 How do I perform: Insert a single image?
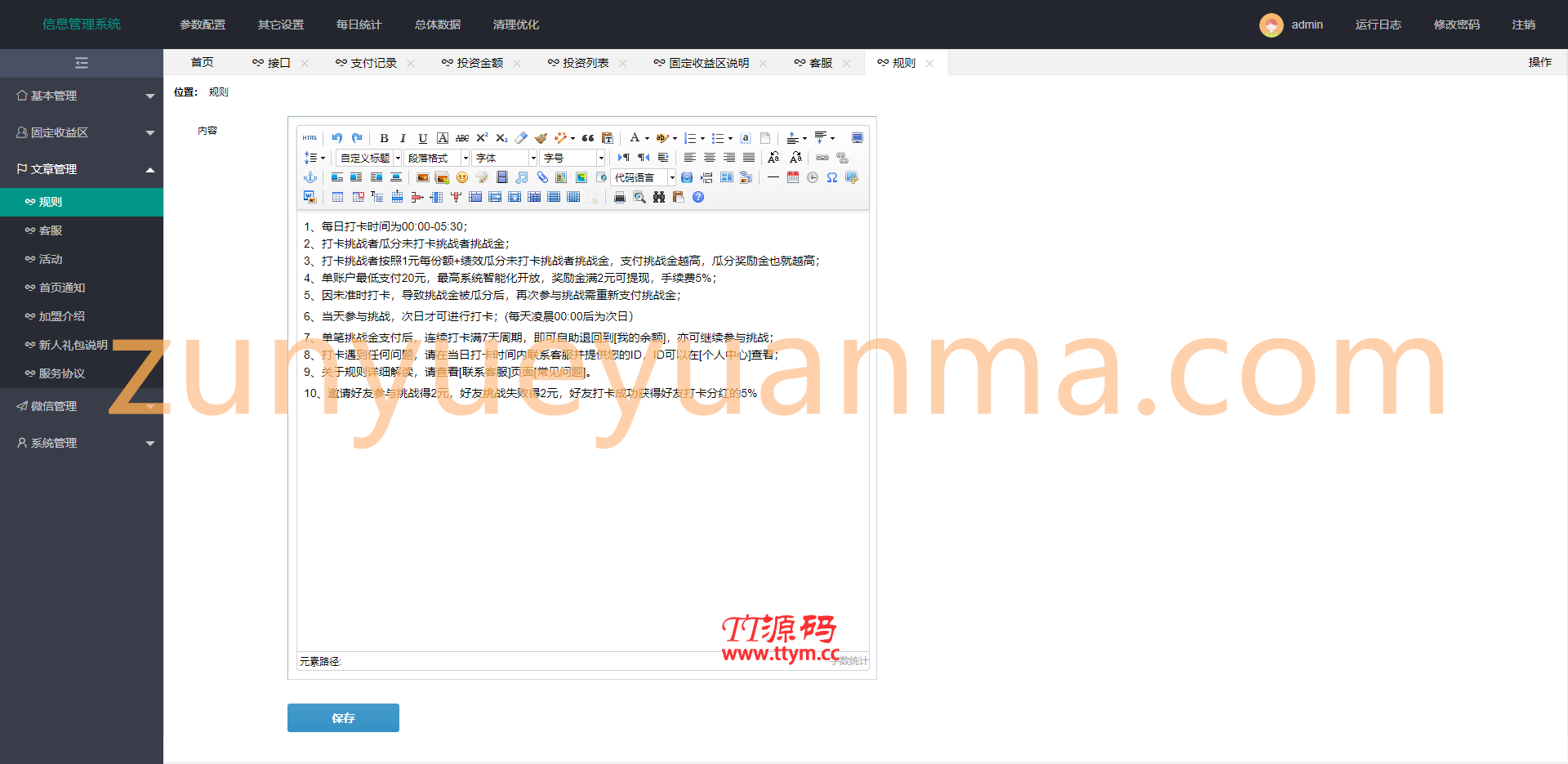[x=423, y=177]
